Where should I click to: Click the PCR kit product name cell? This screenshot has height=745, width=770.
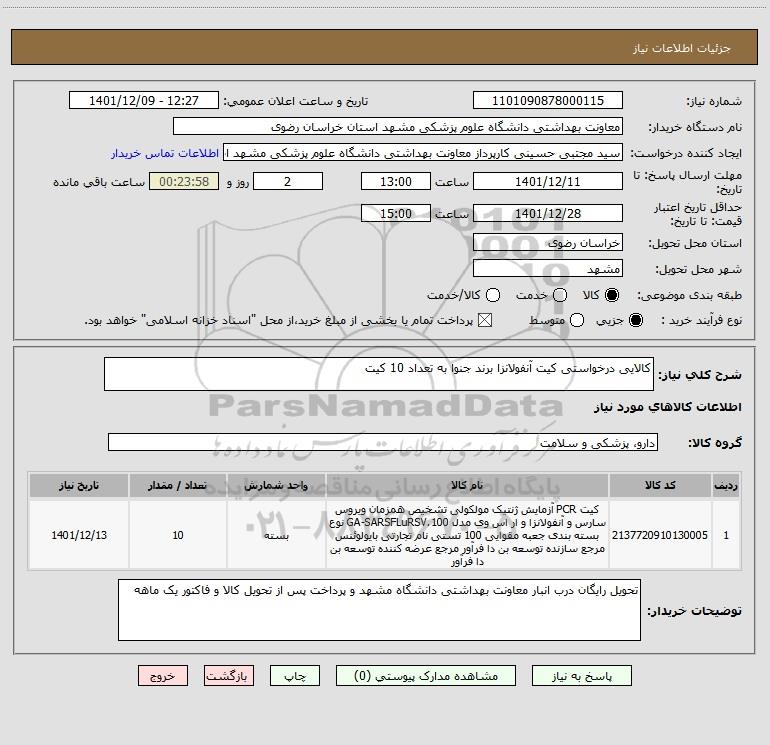tap(467, 535)
